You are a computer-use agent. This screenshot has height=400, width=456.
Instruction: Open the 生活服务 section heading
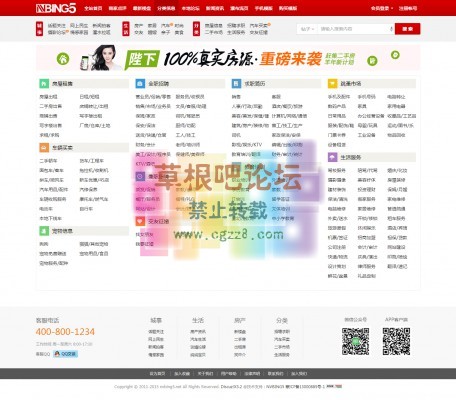351,157
